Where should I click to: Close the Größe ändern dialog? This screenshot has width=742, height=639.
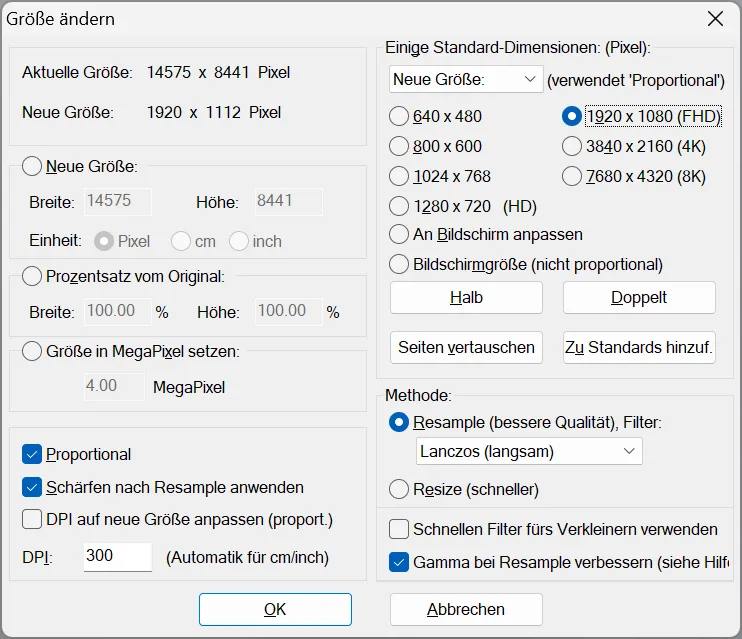pos(715,19)
